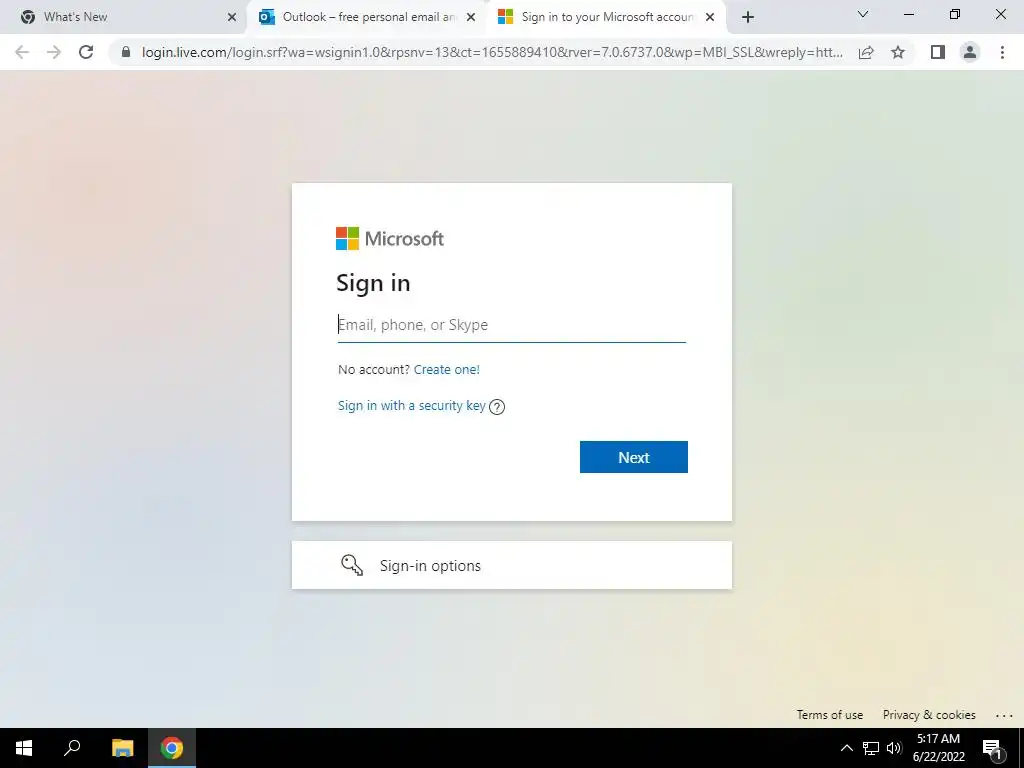The image size is (1024, 768).
Task: Open the Windows Start menu
Action: [24, 748]
